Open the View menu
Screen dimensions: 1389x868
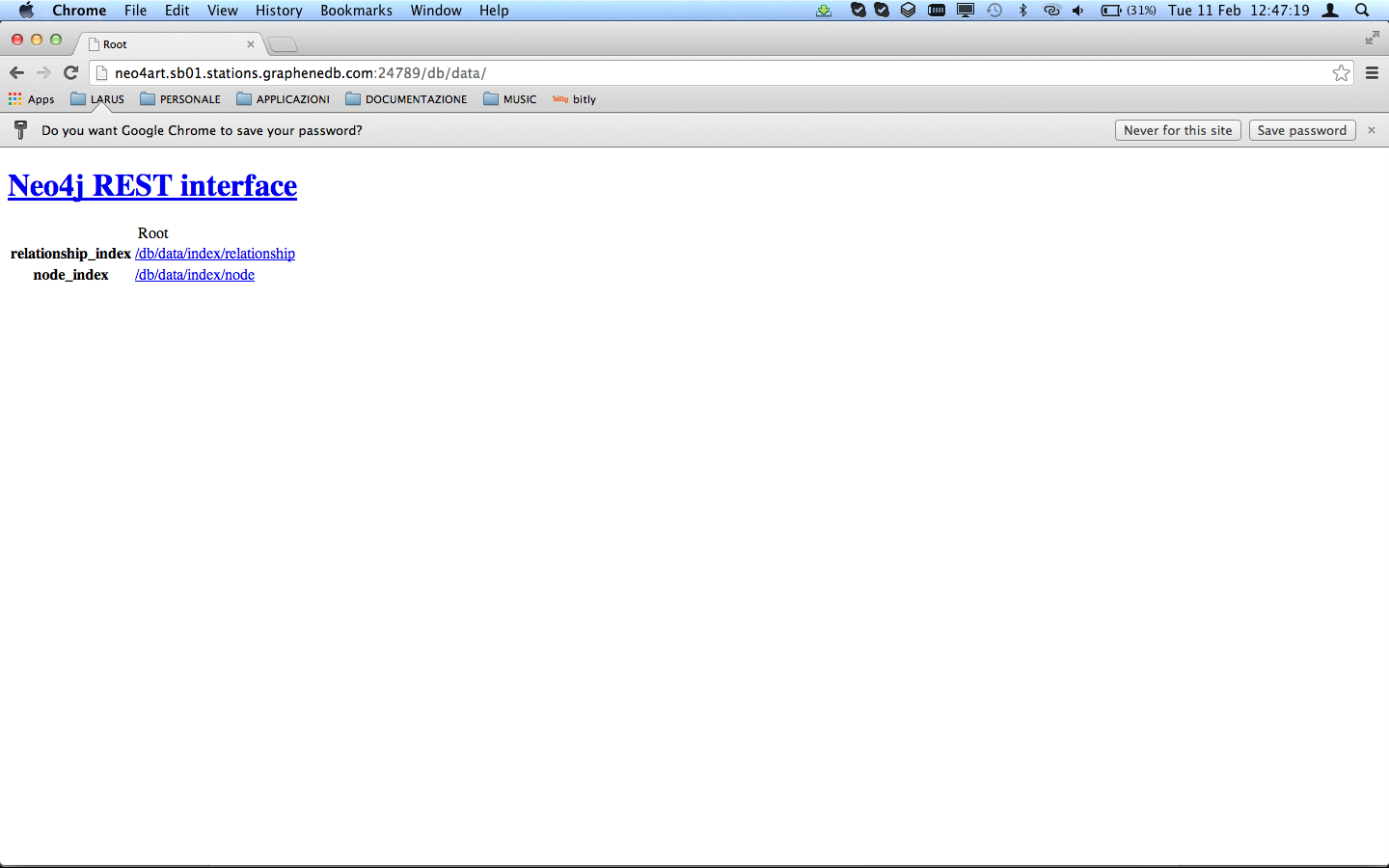(222, 11)
